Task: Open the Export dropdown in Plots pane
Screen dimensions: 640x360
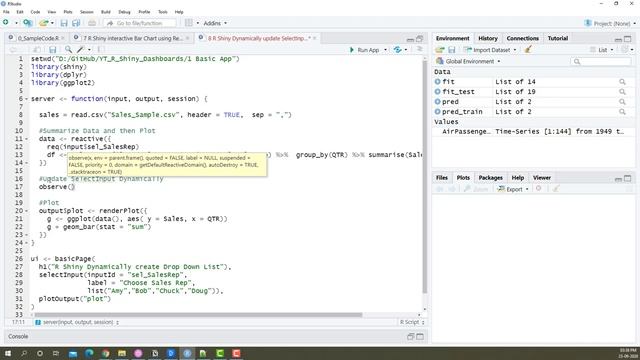Action: click(513, 189)
